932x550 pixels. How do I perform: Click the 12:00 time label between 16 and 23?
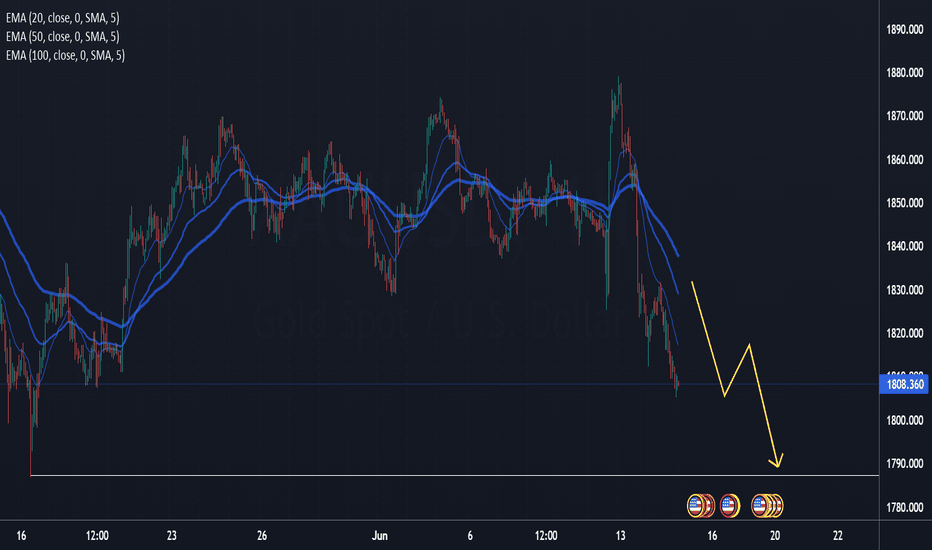[x=97, y=536]
